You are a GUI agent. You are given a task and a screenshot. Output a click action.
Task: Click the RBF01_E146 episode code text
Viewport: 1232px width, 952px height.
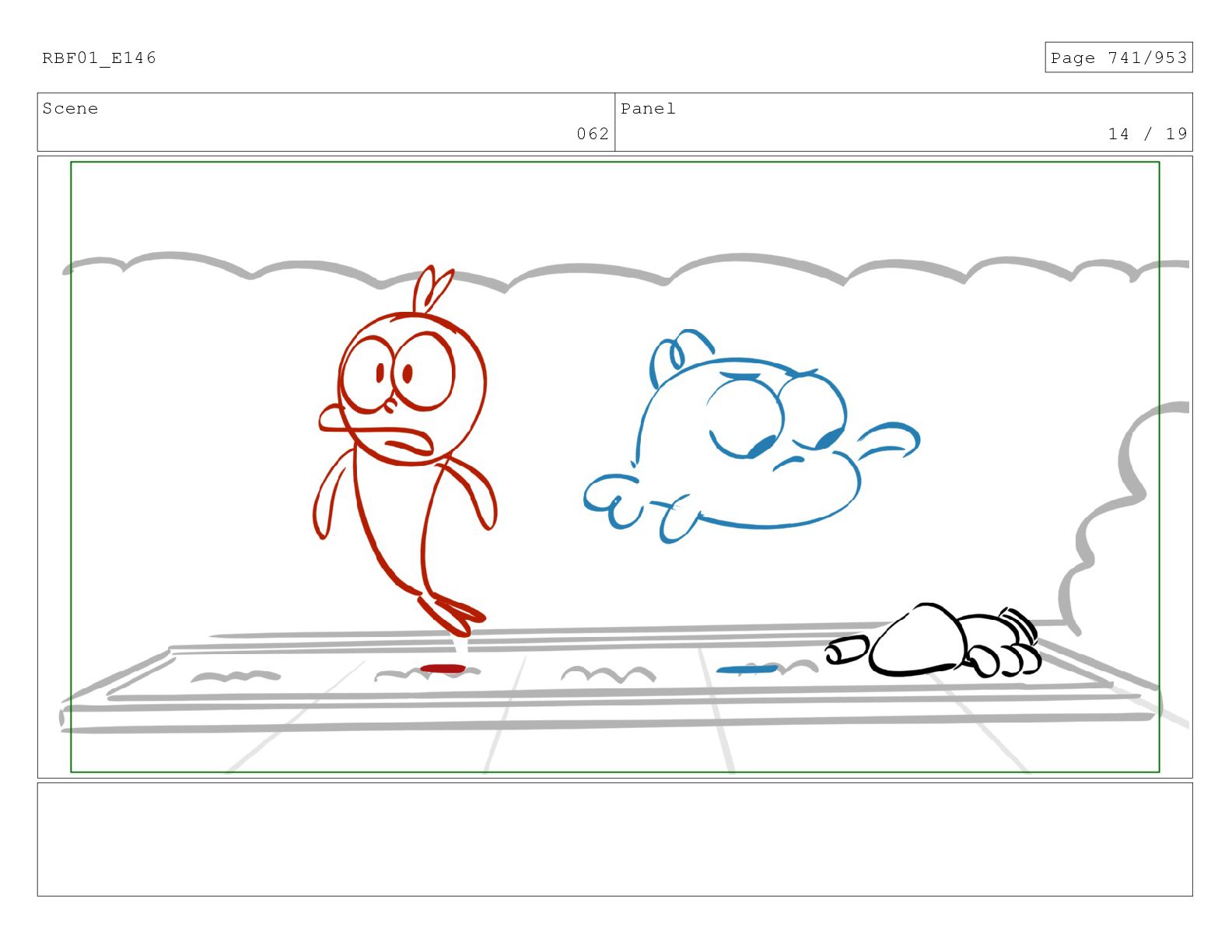click(99, 58)
